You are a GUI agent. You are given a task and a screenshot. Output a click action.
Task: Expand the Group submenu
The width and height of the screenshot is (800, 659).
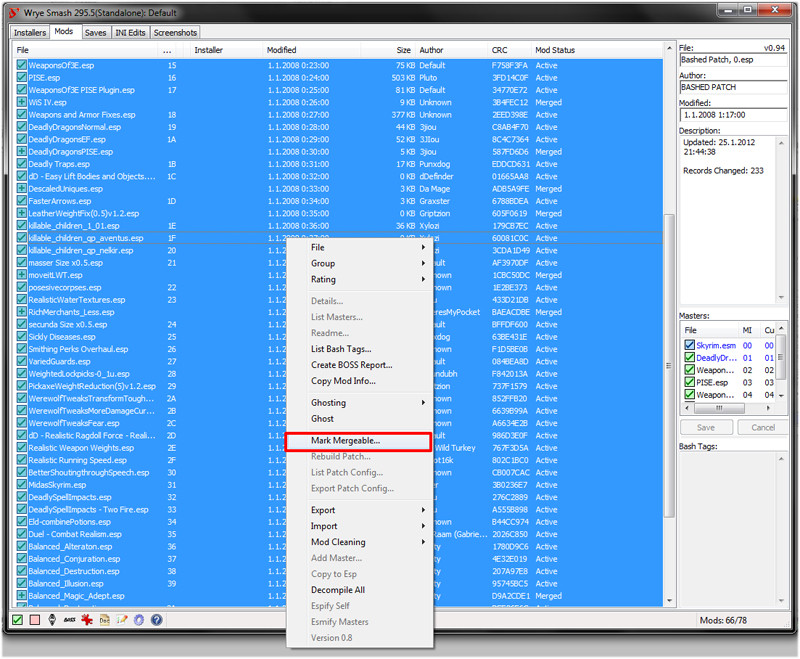pyautogui.click(x=359, y=263)
